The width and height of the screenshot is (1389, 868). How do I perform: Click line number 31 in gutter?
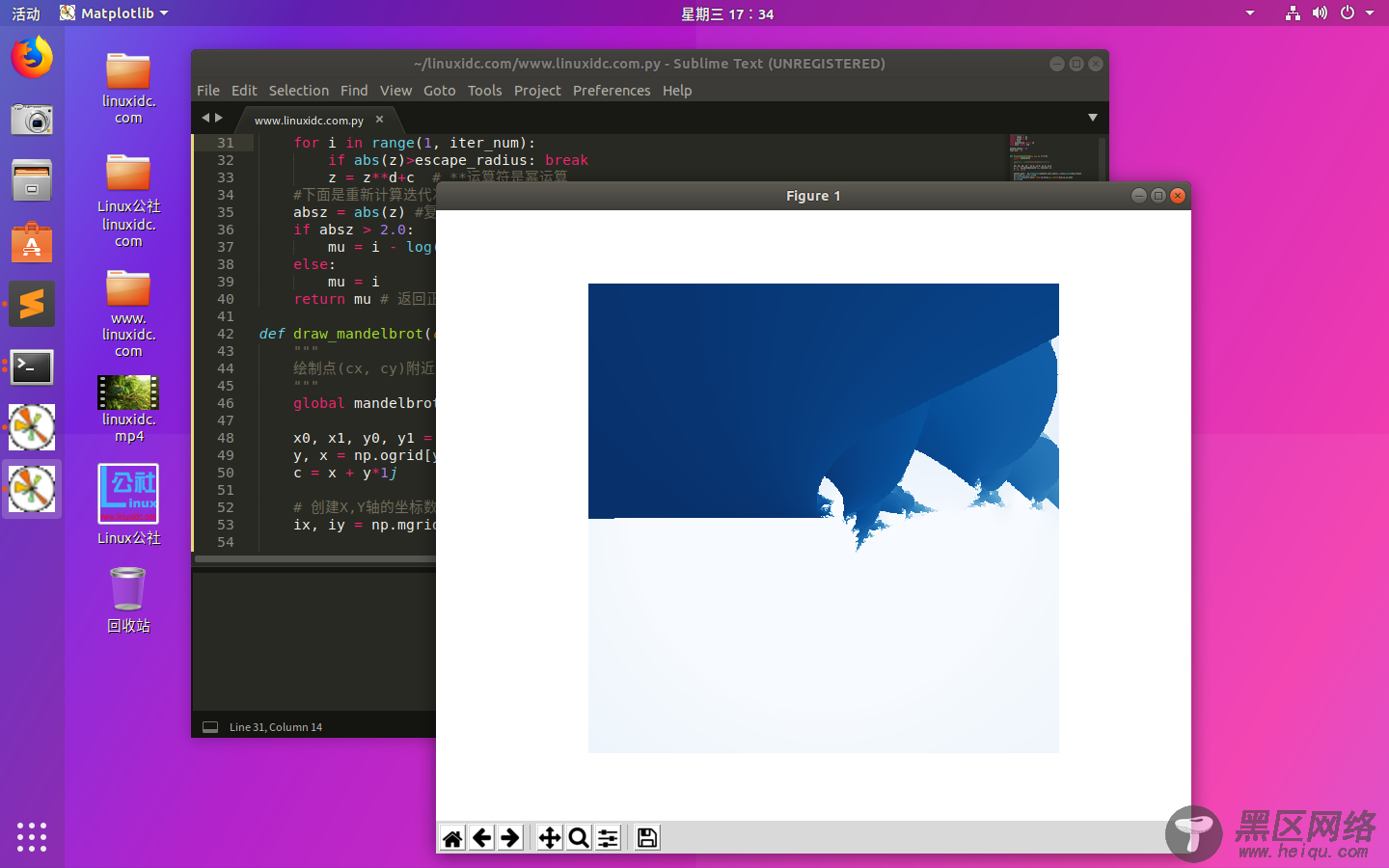tap(226, 143)
